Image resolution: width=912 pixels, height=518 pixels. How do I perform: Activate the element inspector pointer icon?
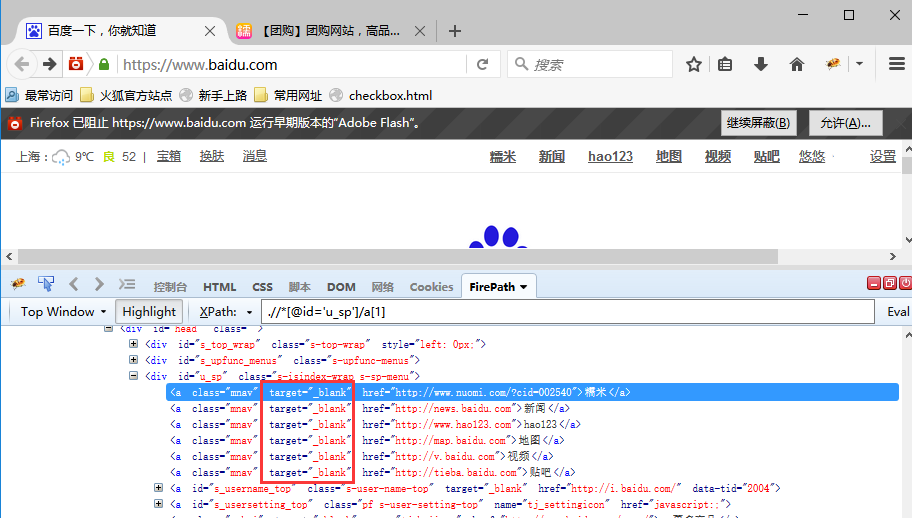[46, 284]
